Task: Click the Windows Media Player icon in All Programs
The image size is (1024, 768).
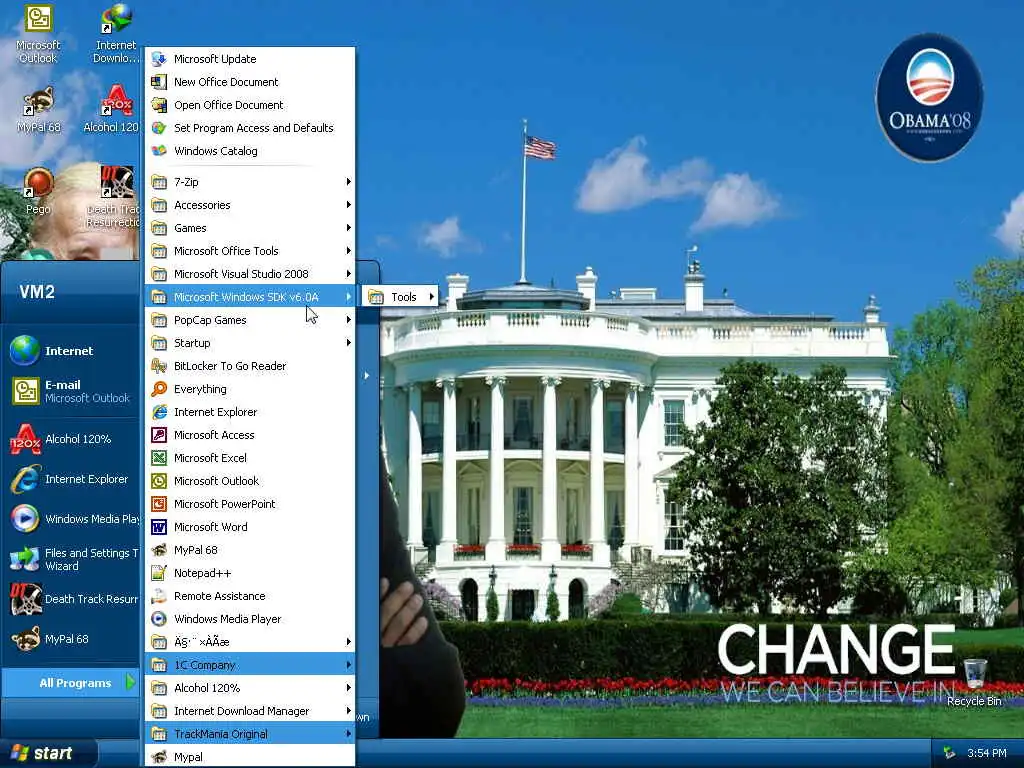Action: [x=159, y=618]
